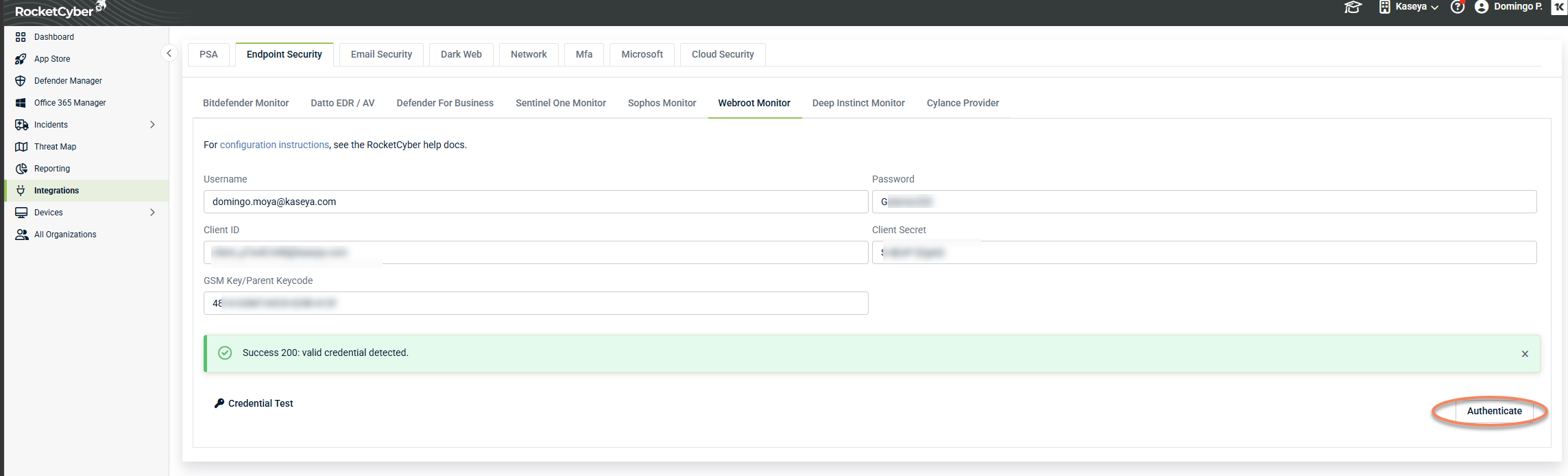
Task: Click the Credential Test button
Action: pyautogui.click(x=254, y=403)
